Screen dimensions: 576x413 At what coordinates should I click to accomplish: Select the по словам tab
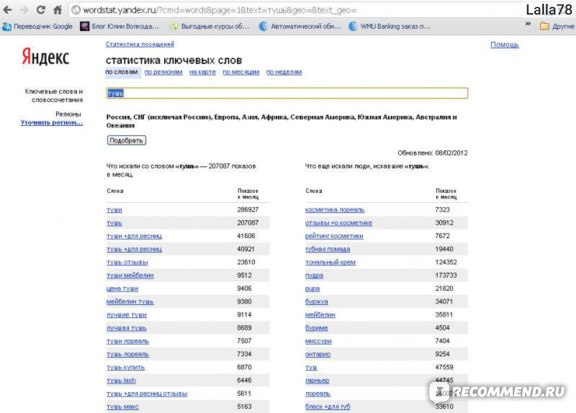(122, 72)
